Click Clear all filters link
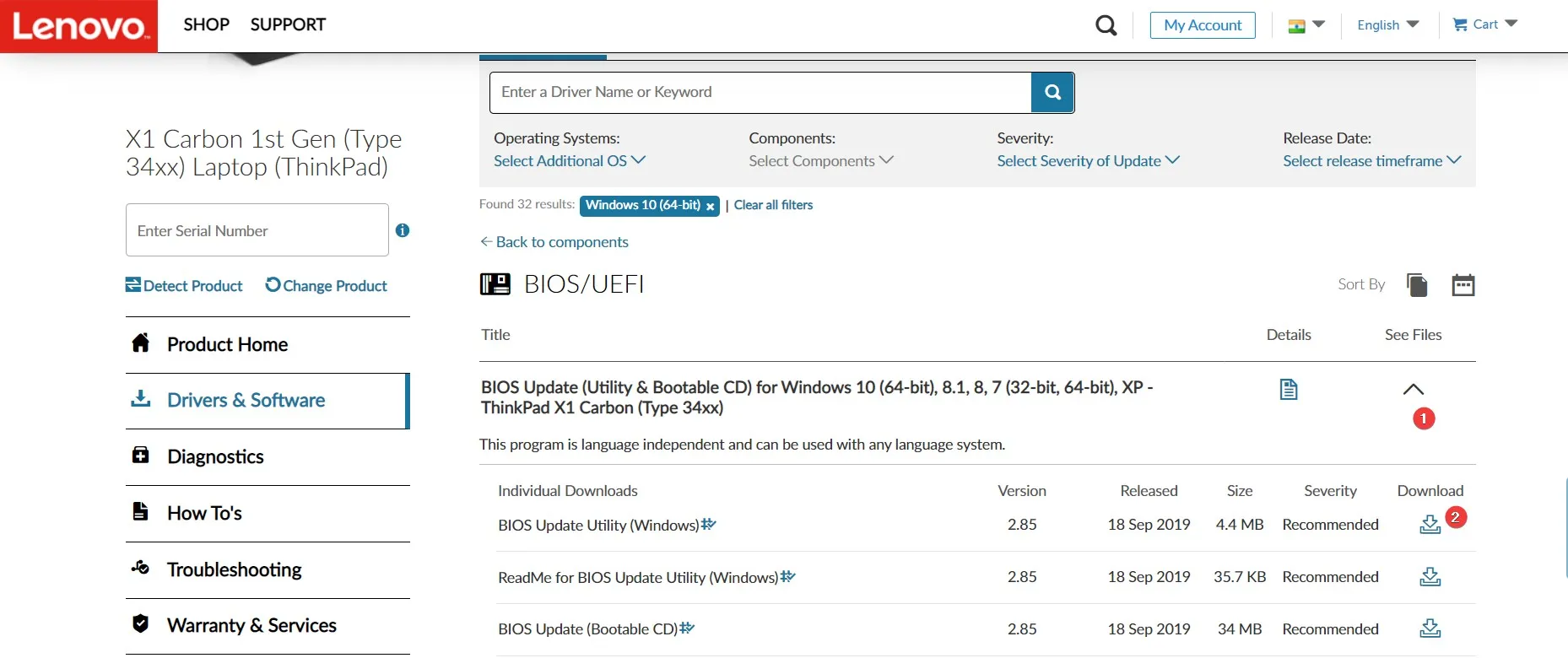 (x=773, y=205)
